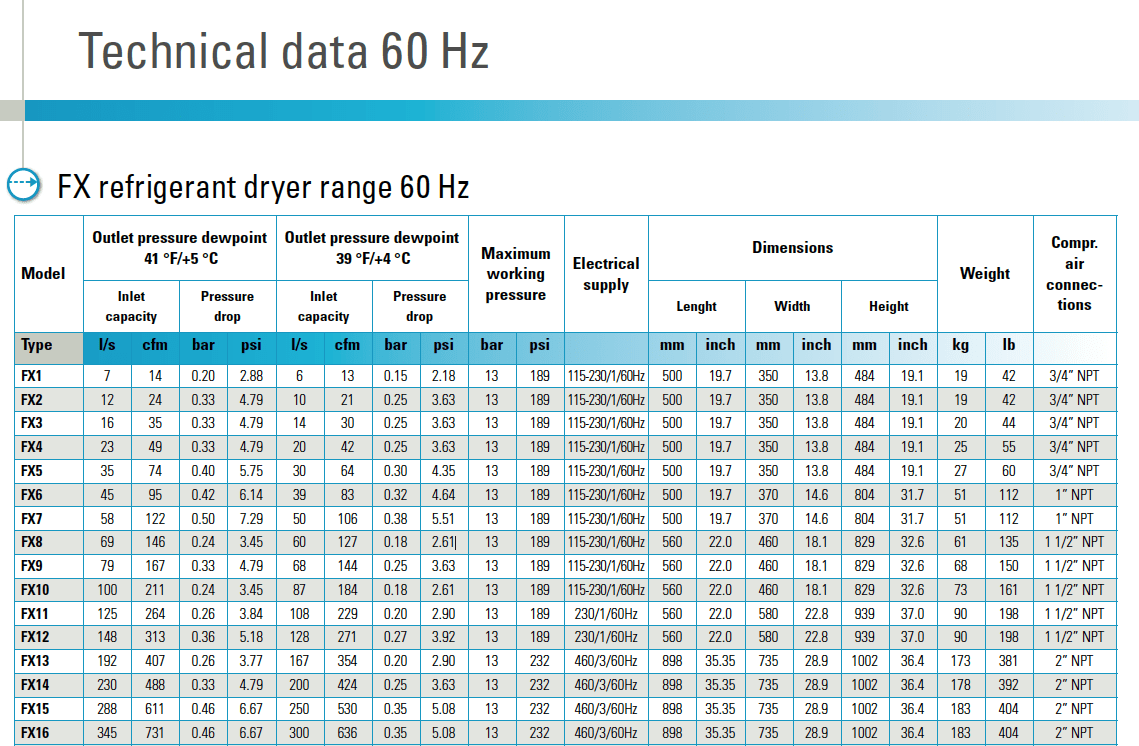Click the 'Type' row label
Image resolution: width=1139 pixels, height=746 pixels.
coord(37,345)
